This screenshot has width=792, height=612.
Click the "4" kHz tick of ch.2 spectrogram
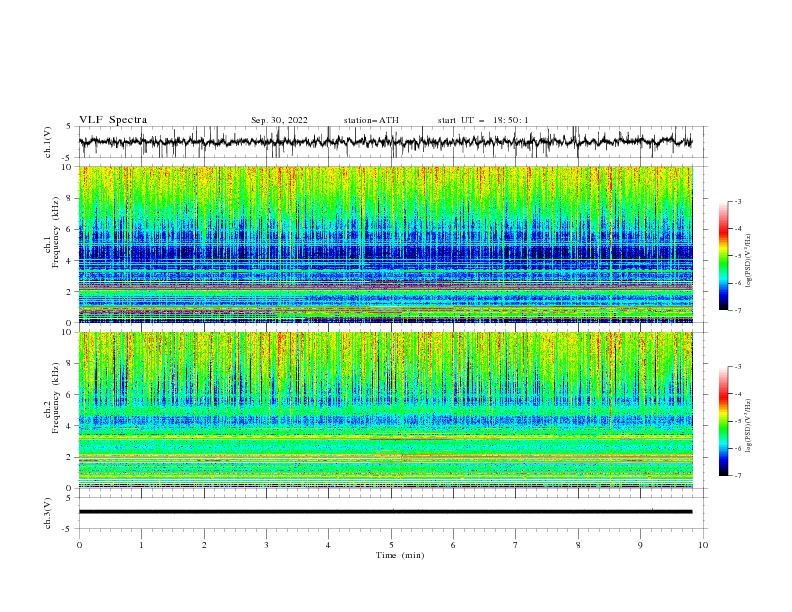click(x=69, y=426)
